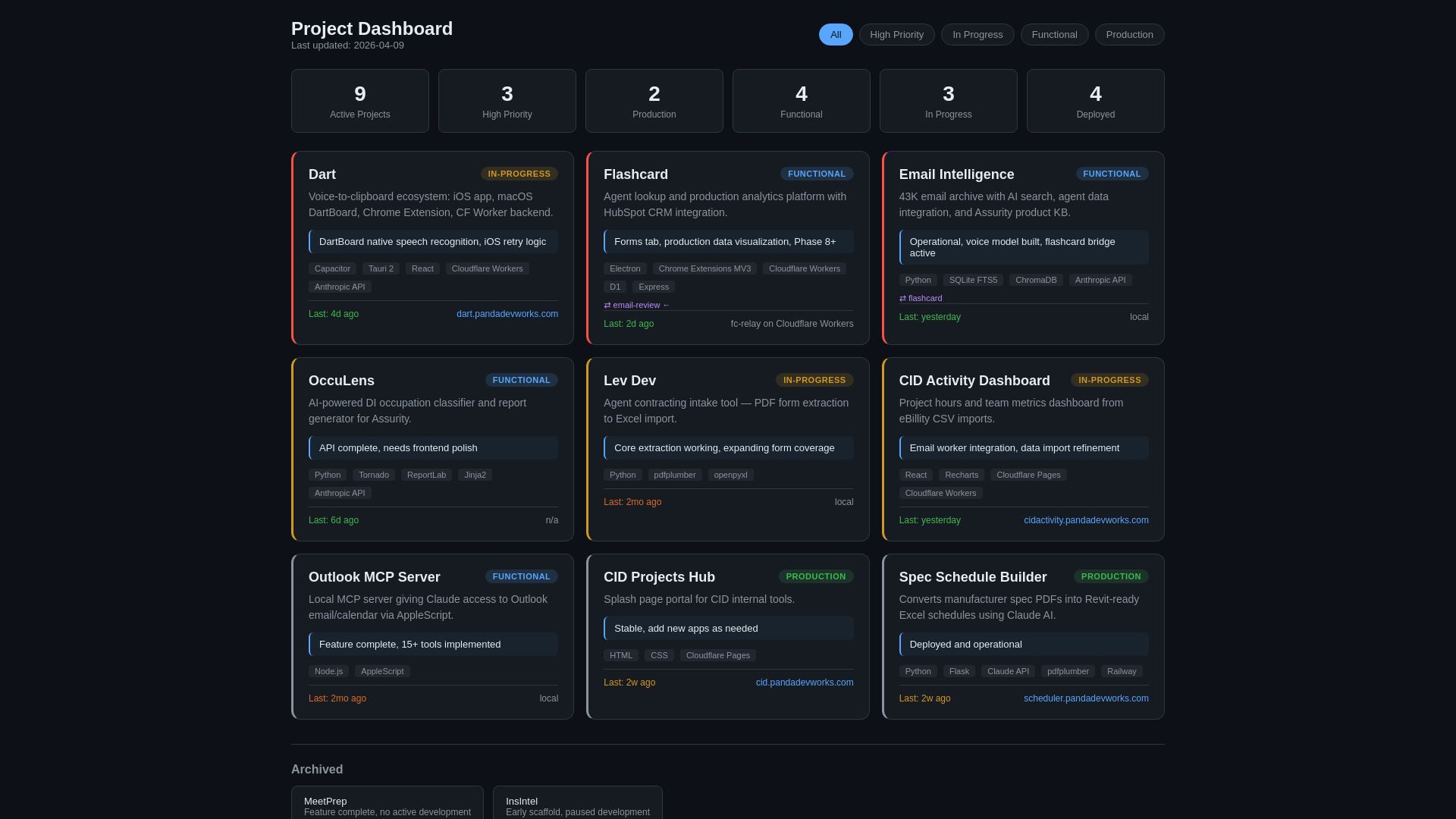Open the Lev Dev project title

629,381
